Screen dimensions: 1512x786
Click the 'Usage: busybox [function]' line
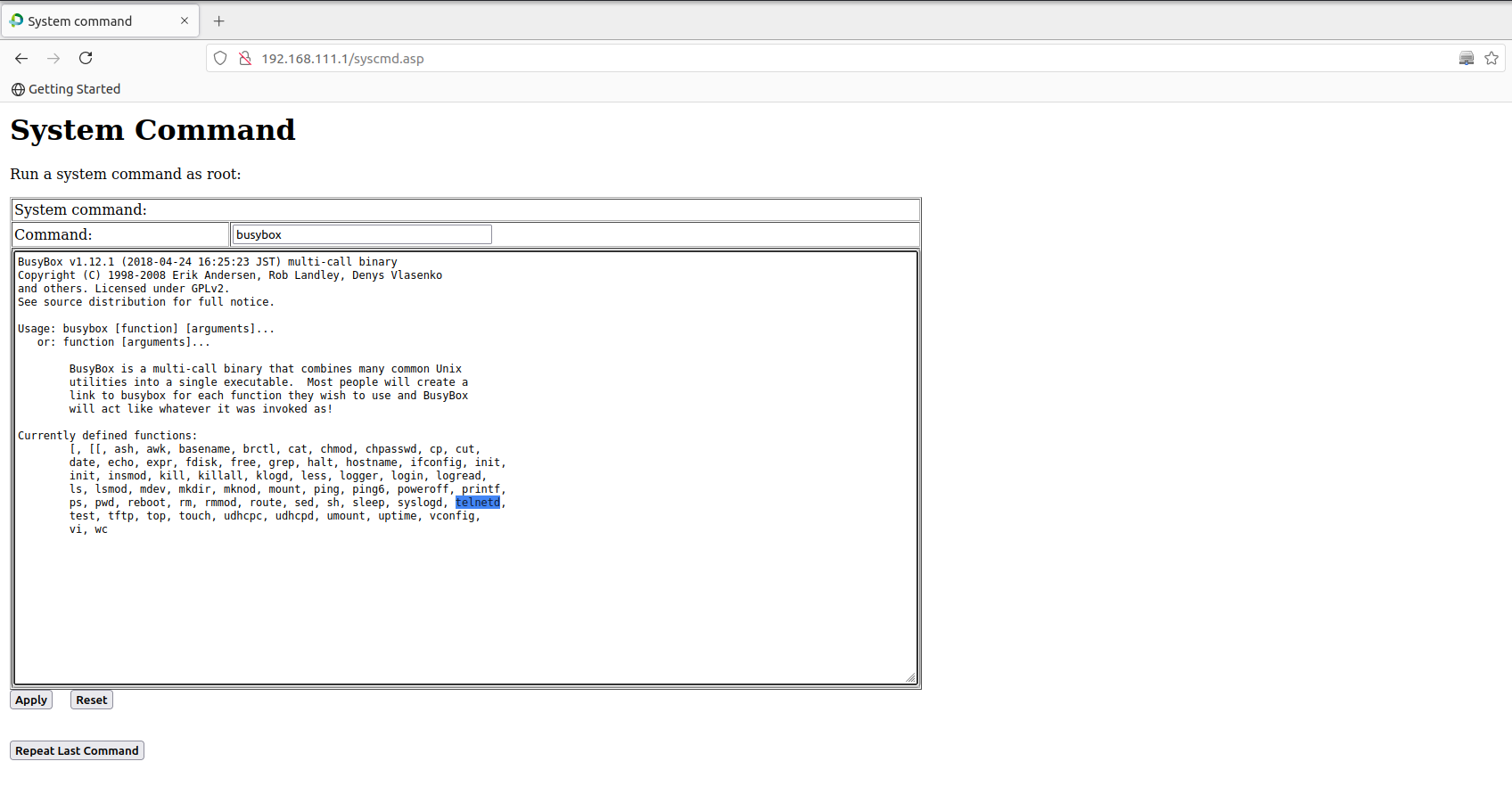coord(146,329)
